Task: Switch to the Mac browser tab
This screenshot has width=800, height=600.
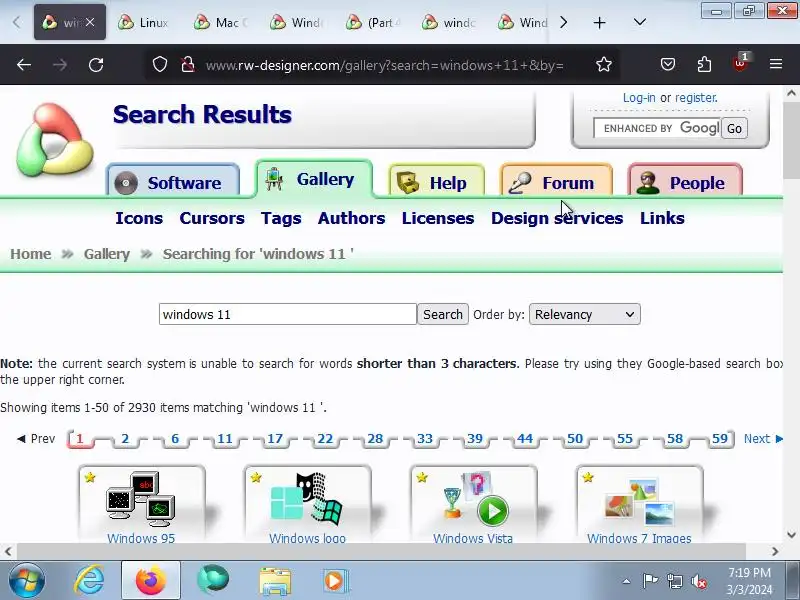Action: [220, 22]
